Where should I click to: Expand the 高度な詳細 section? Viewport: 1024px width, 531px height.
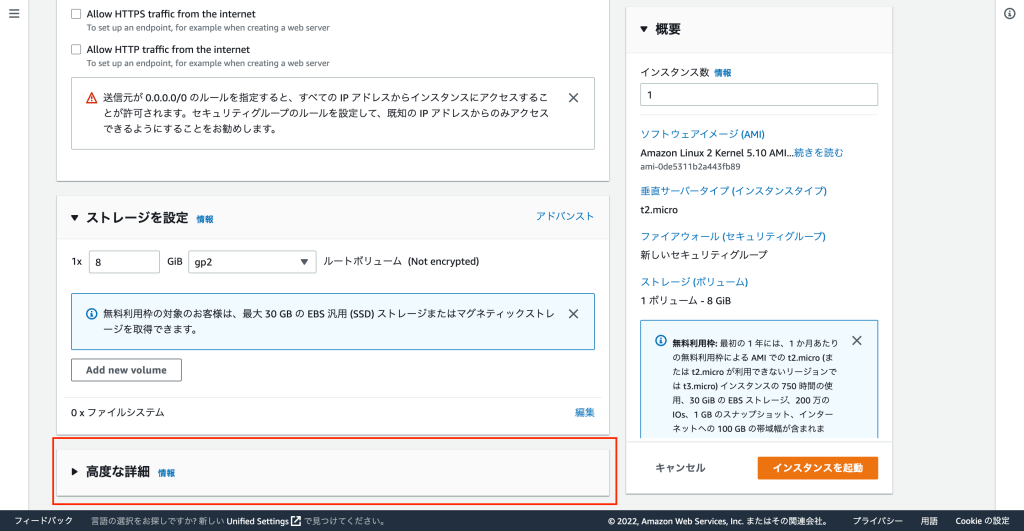click(74, 472)
